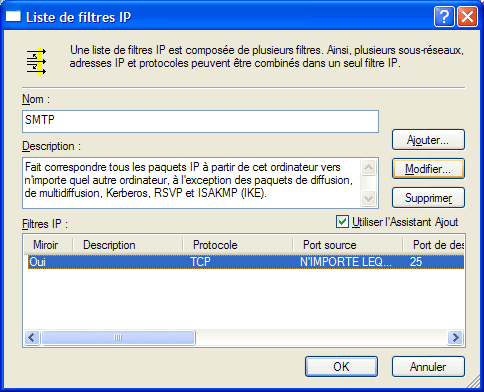Cancel with the Annuler button
Screen dimensions: 484x392
(x=428, y=367)
